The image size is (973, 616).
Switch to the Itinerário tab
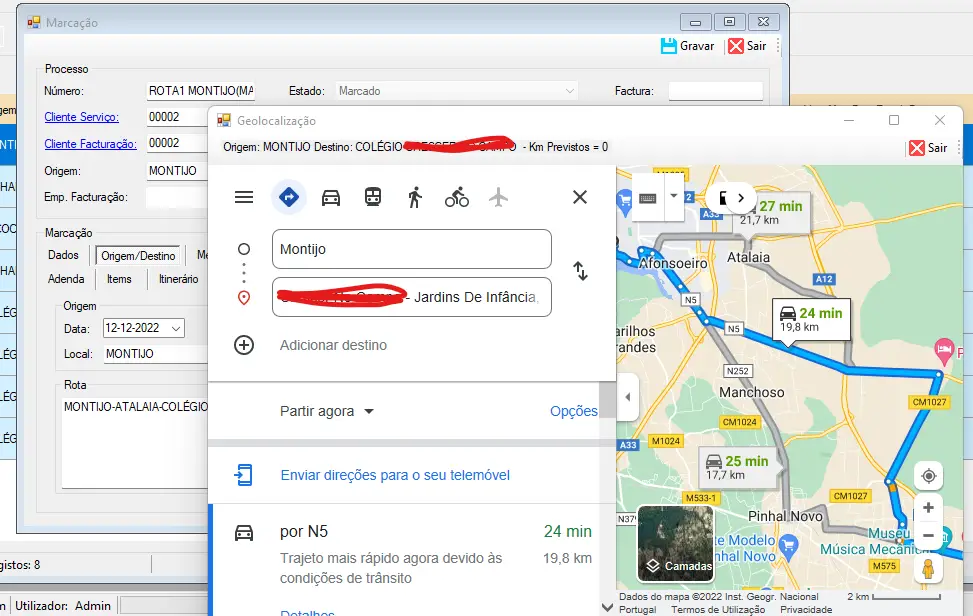(x=178, y=279)
